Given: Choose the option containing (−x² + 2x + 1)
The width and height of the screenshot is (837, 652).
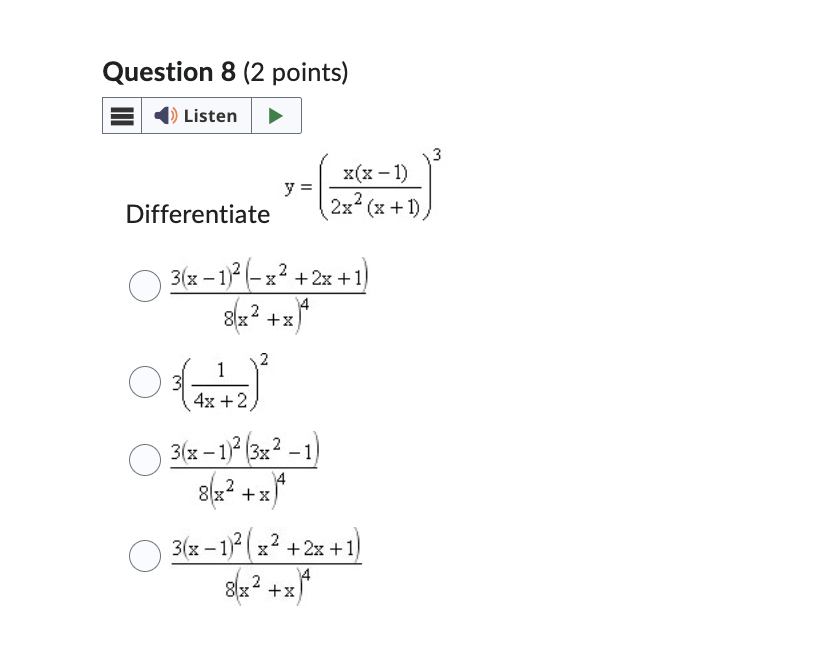Looking at the screenshot, I should 270,292.
